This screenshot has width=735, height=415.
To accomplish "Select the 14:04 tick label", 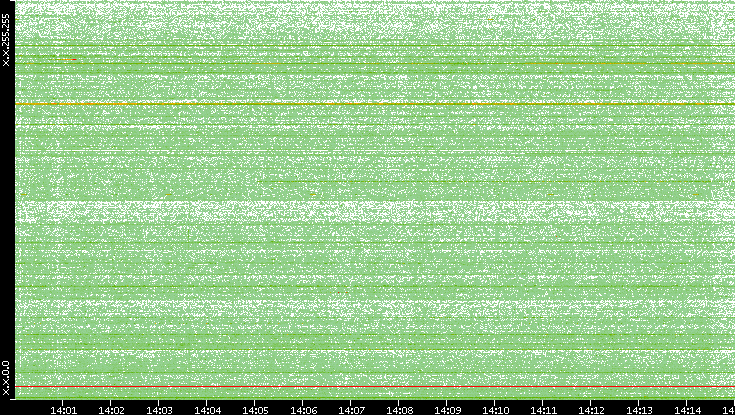I will (x=207, y=410).
